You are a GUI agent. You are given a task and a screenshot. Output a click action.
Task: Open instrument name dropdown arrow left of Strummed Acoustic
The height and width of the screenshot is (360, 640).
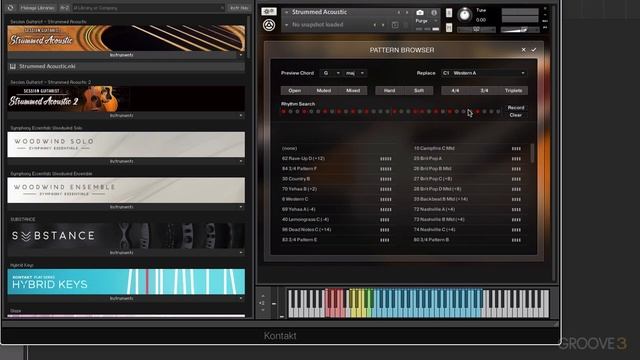tap(287, 12)
